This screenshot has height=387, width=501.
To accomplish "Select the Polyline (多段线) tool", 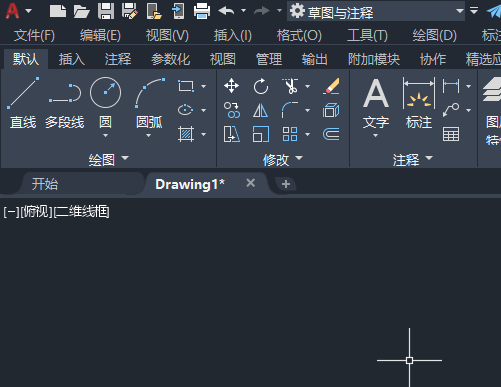I will 64,102.
